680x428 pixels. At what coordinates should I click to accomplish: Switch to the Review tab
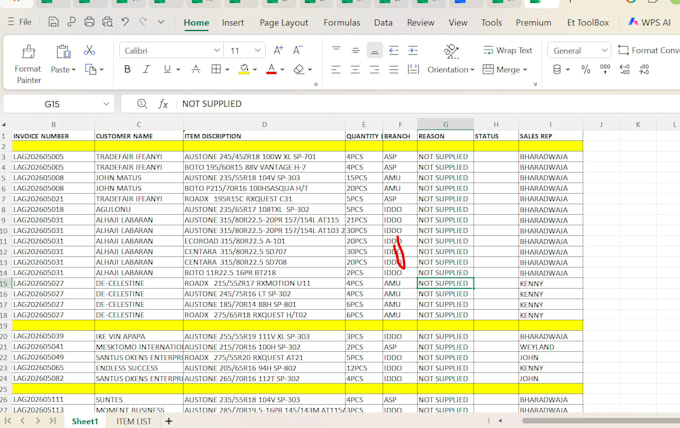pos(421,23)
